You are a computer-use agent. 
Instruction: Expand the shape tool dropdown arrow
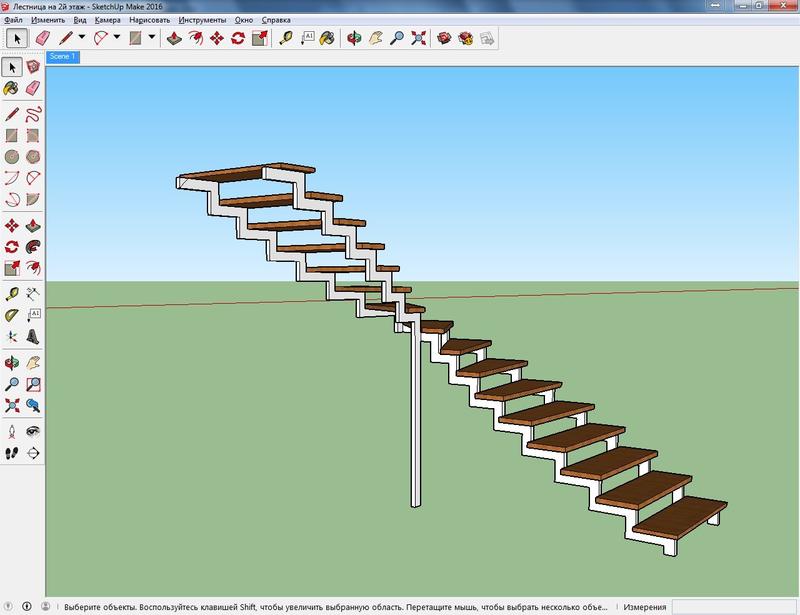[151, 38]
